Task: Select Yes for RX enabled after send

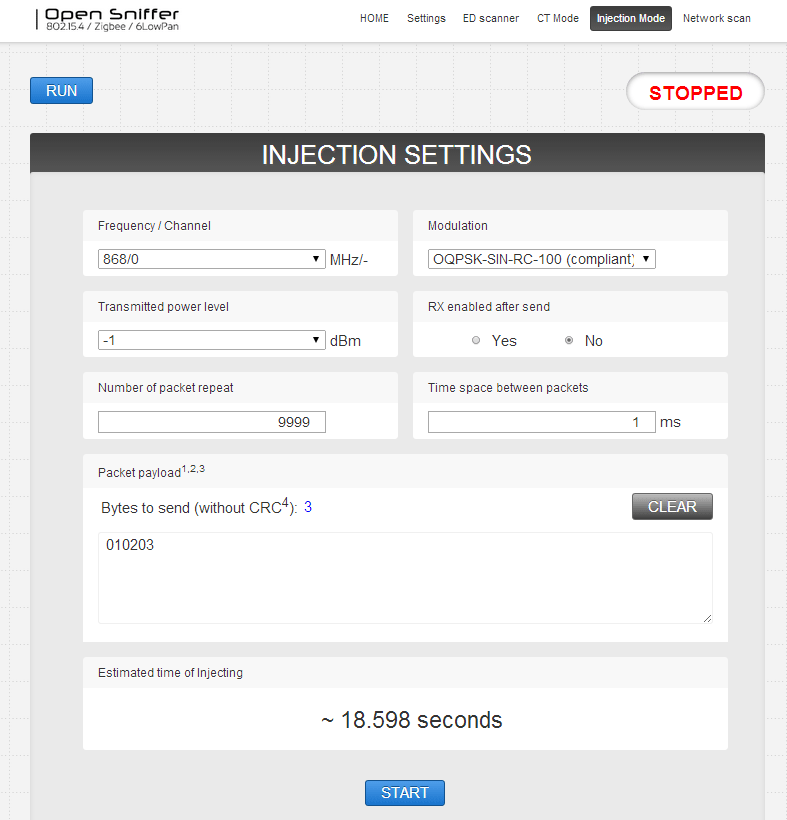Action: pyautogui.click(x=476, y=340)
